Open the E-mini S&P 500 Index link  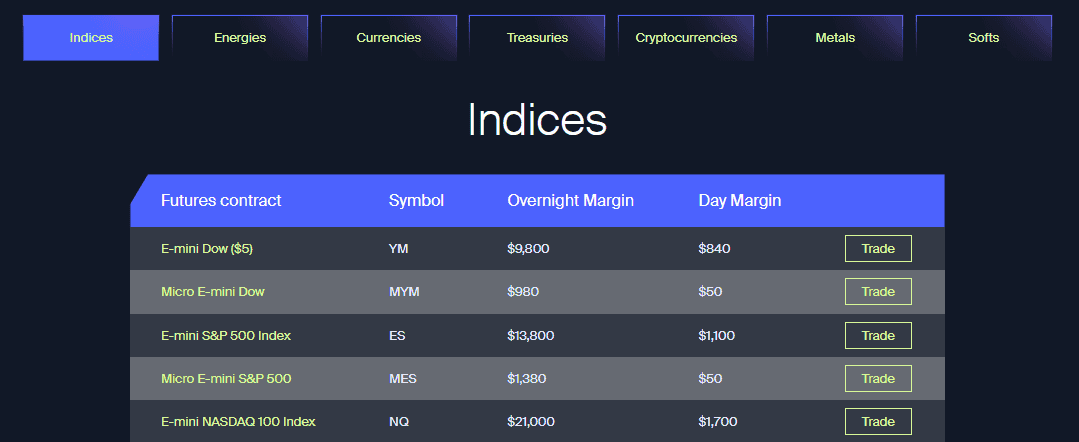coord(226,336)
